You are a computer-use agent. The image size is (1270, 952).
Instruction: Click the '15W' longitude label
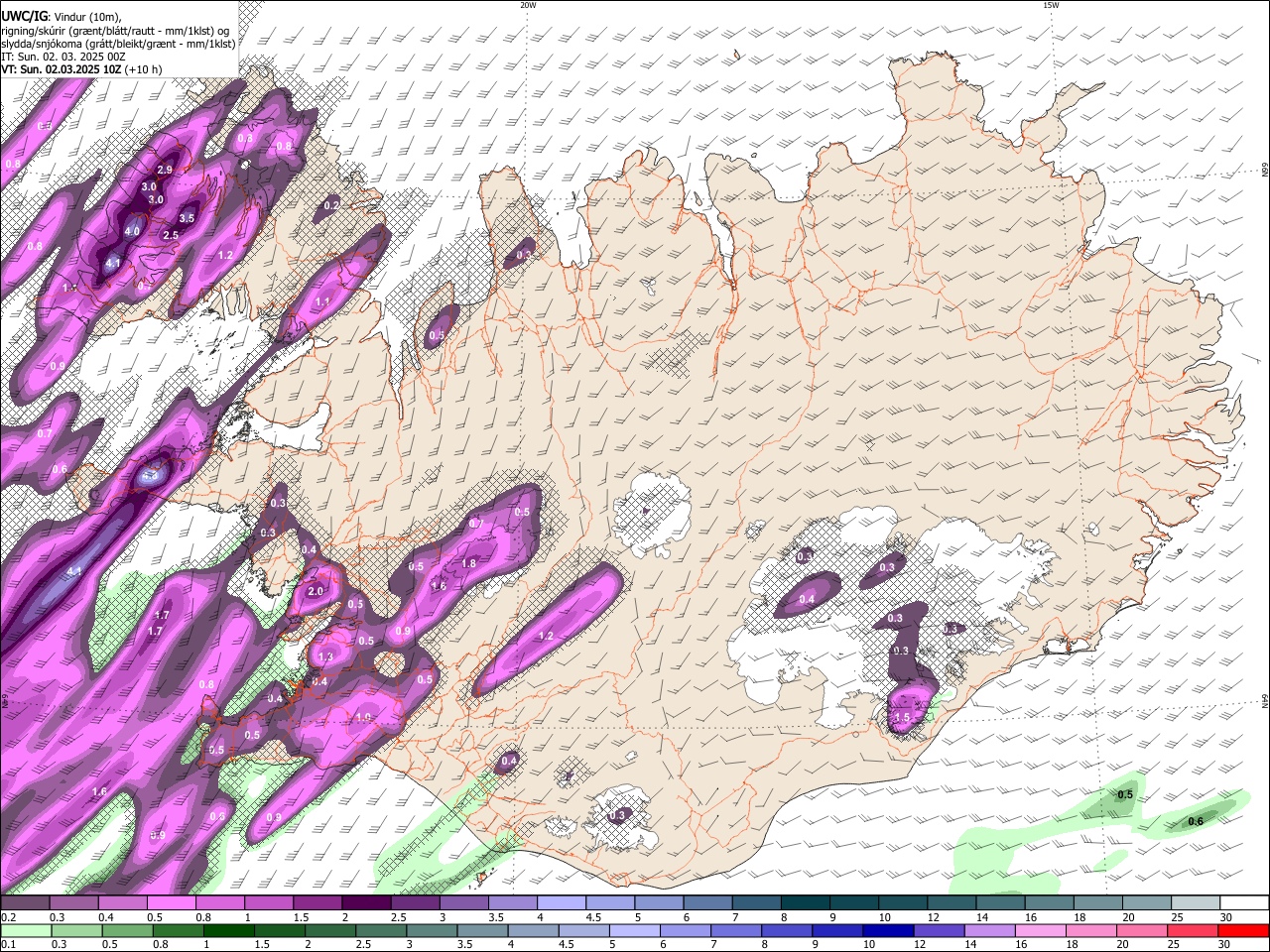point(1051,5)
